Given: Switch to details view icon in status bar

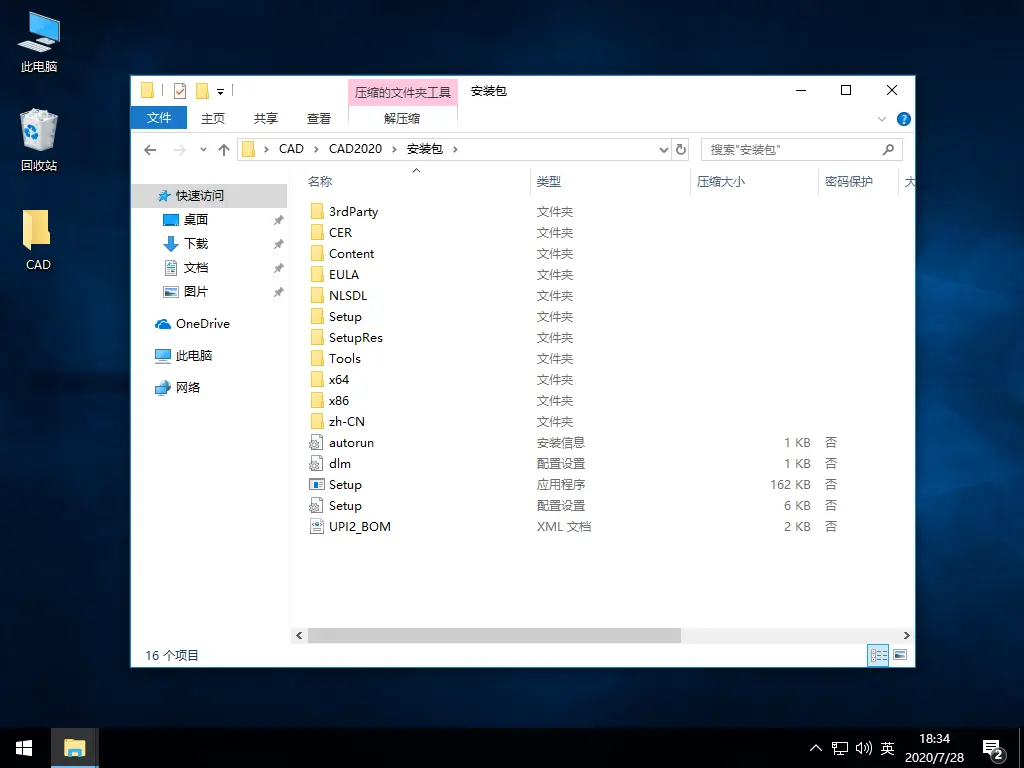Looking at the screenshot, I should click(878, 654).
